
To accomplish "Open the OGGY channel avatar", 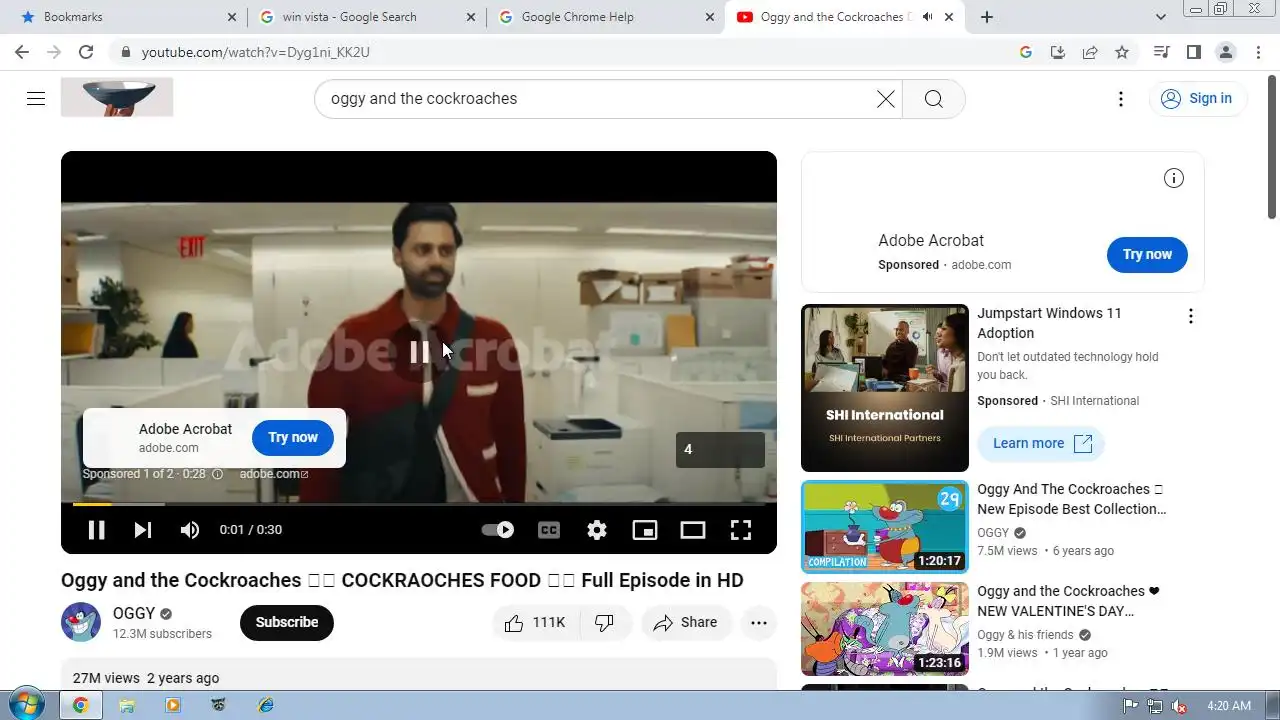I will (x=81, y=622).
